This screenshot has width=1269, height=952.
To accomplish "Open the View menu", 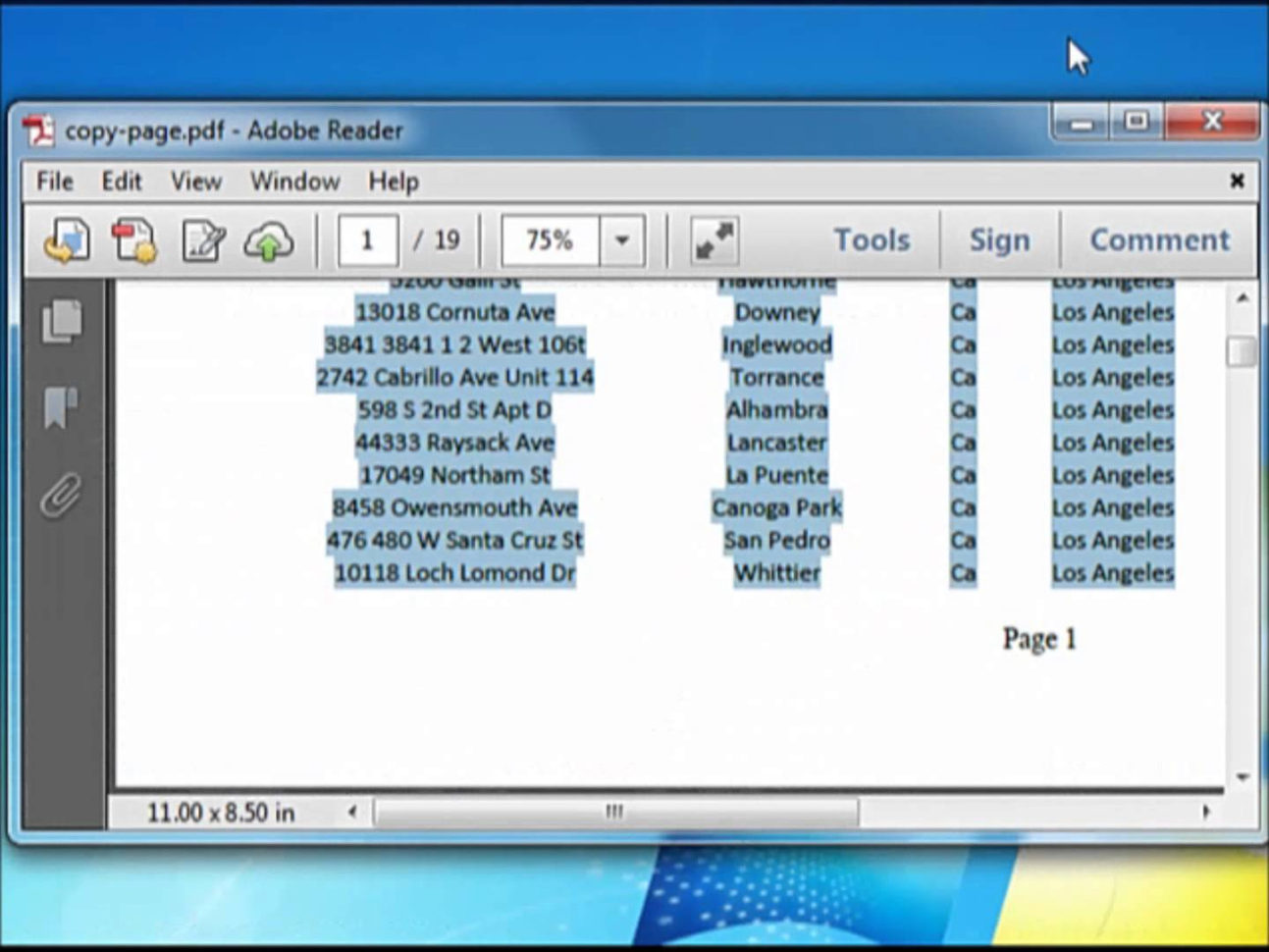I will click(x=195, y=182).
